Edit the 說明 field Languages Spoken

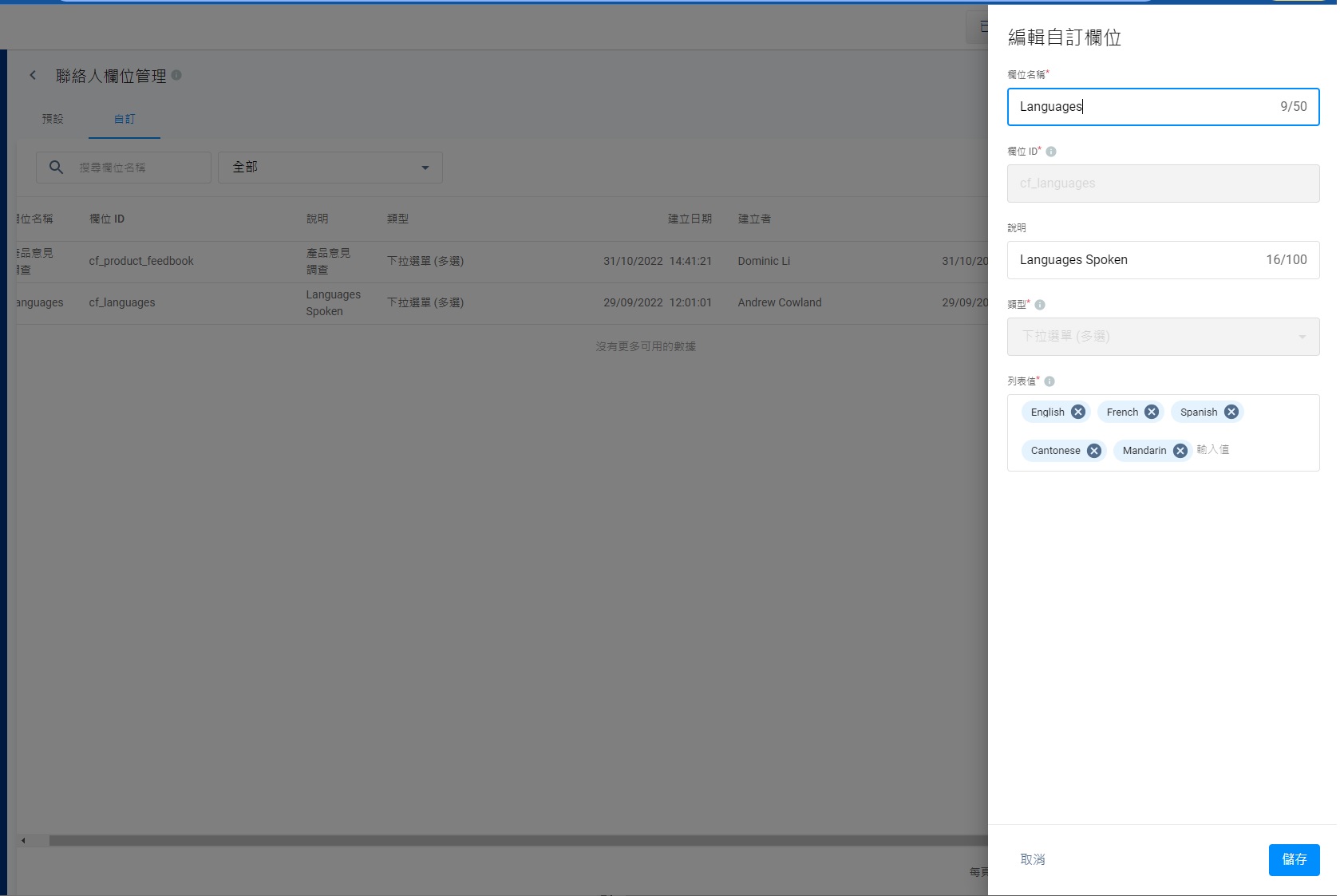1163,260
